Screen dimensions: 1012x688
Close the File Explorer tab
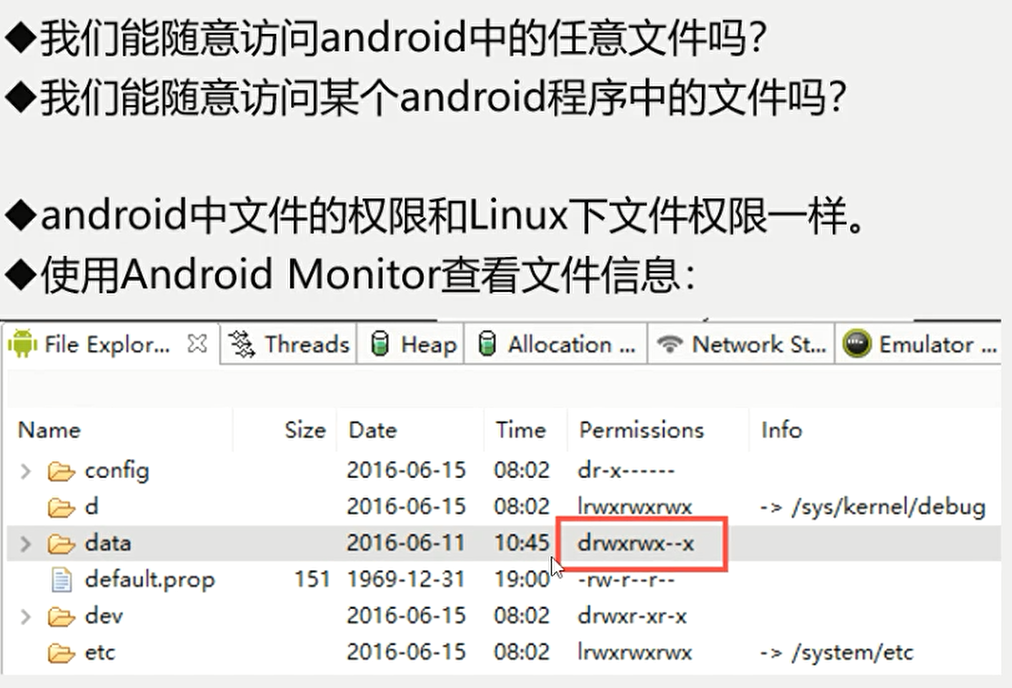[197, 343]
